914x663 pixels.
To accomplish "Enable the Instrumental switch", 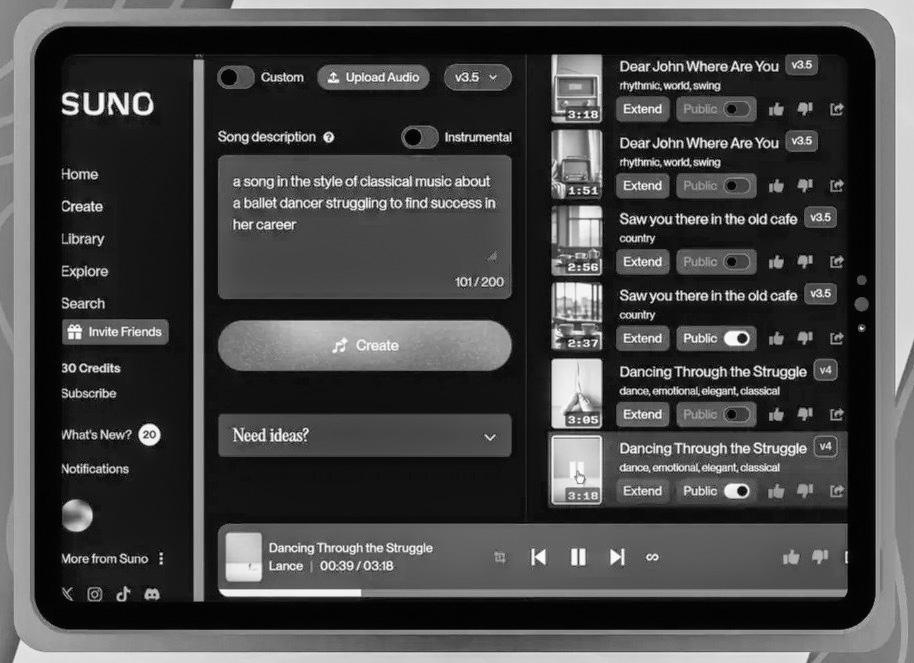I will pos(420,138).
